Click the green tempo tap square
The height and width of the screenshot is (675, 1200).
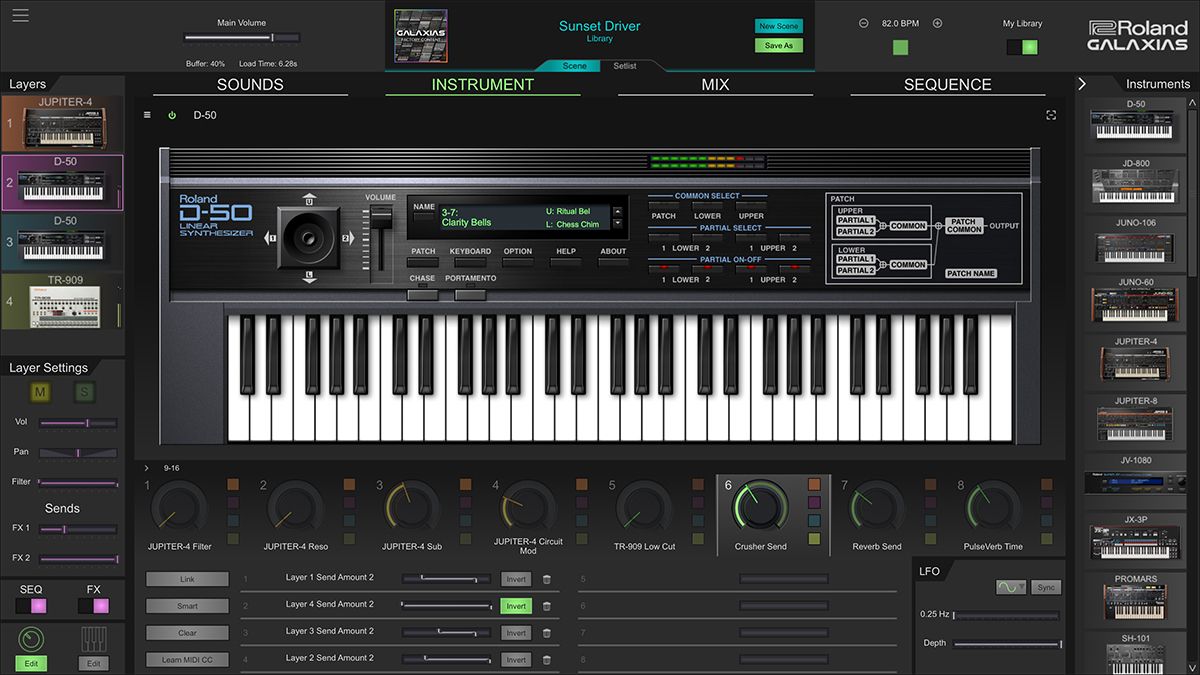point(900,47)
